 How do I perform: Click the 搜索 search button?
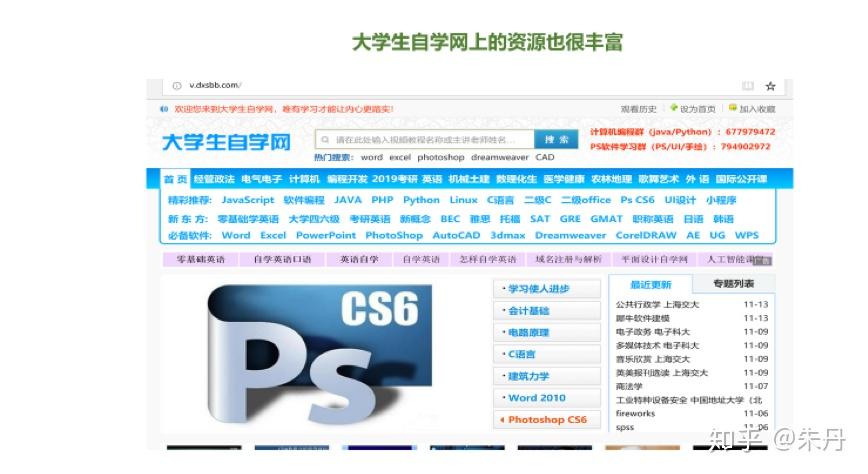(556, 139)
